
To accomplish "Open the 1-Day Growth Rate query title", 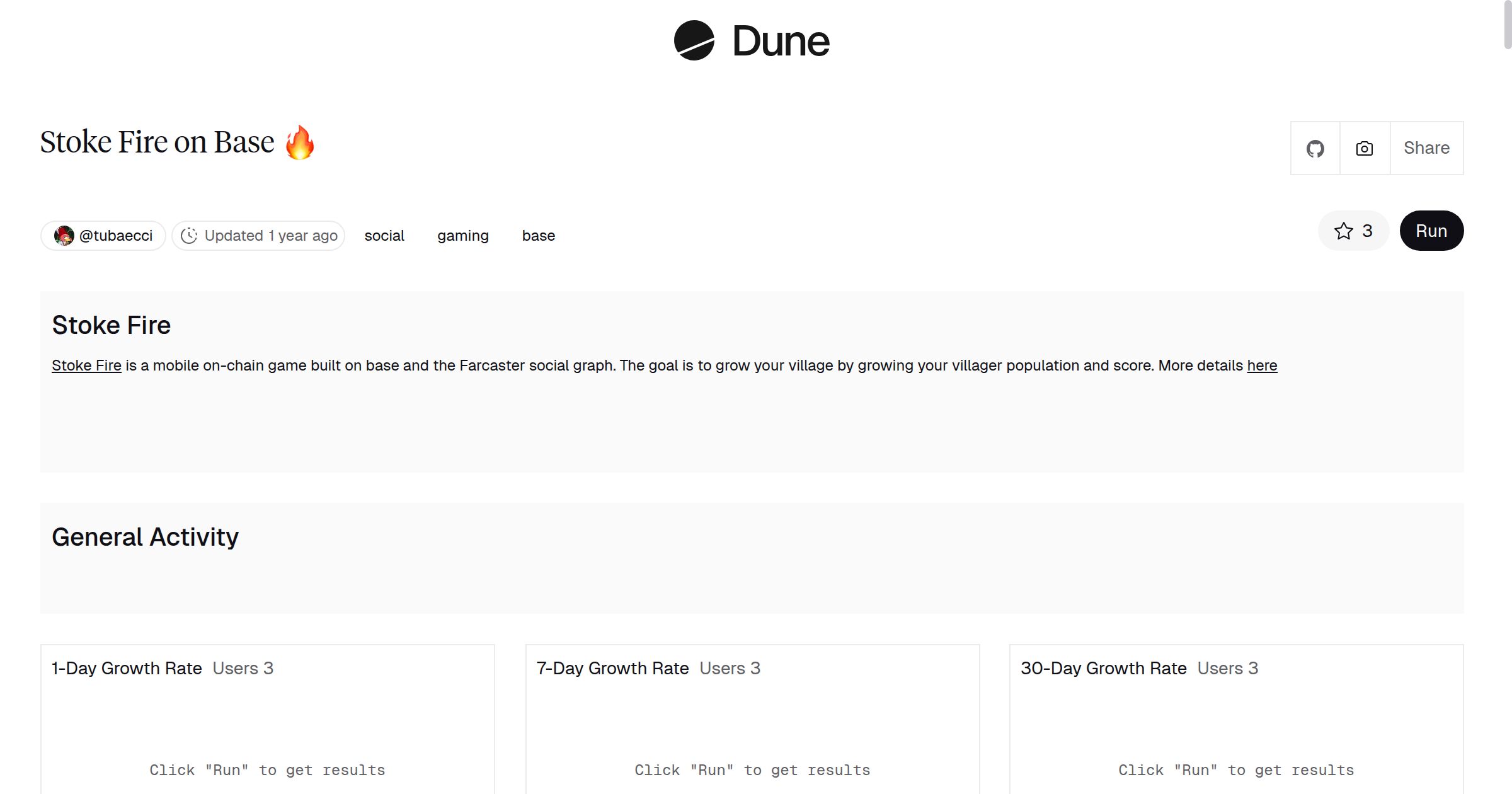I will pyautogui.click(x=127, y=668).
